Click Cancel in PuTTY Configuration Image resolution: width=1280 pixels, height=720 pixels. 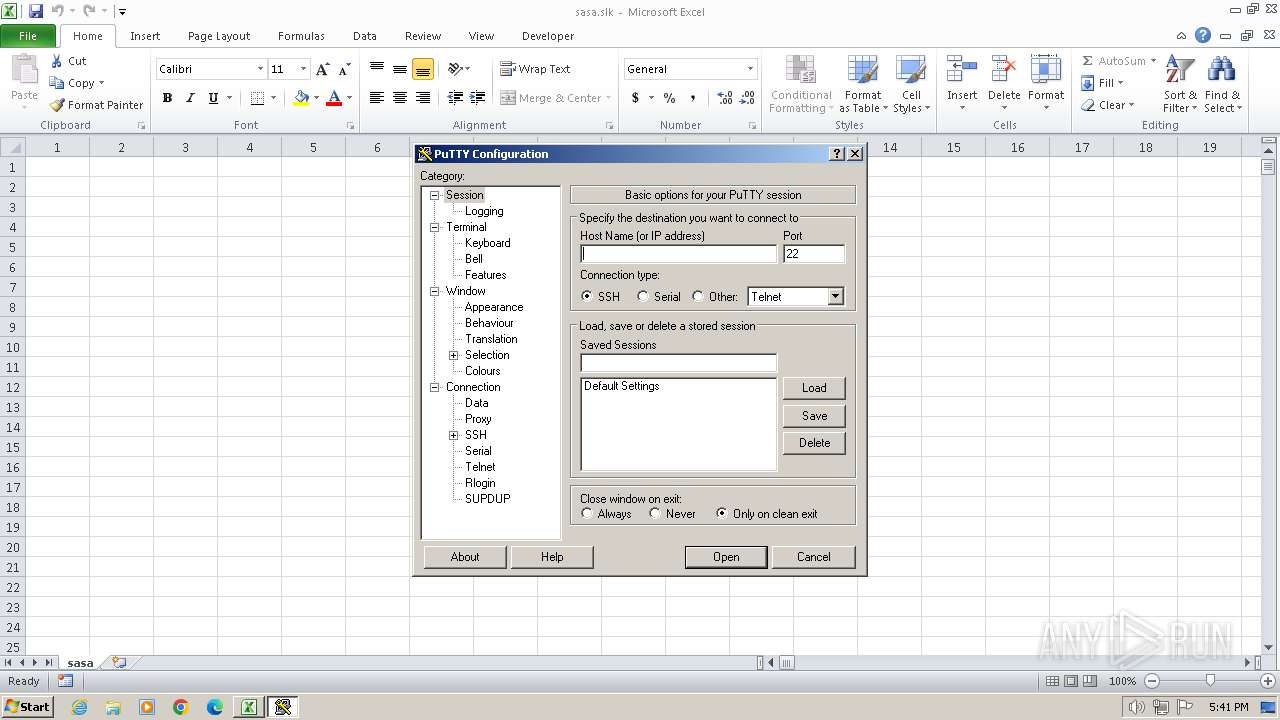[814, 557]
